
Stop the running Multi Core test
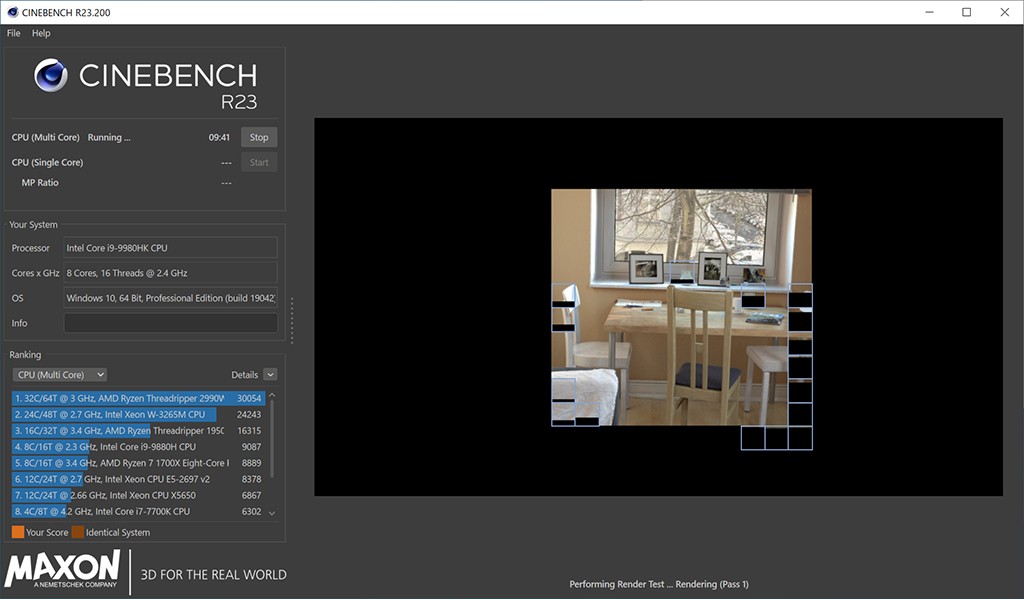click(x=259, y=137)
